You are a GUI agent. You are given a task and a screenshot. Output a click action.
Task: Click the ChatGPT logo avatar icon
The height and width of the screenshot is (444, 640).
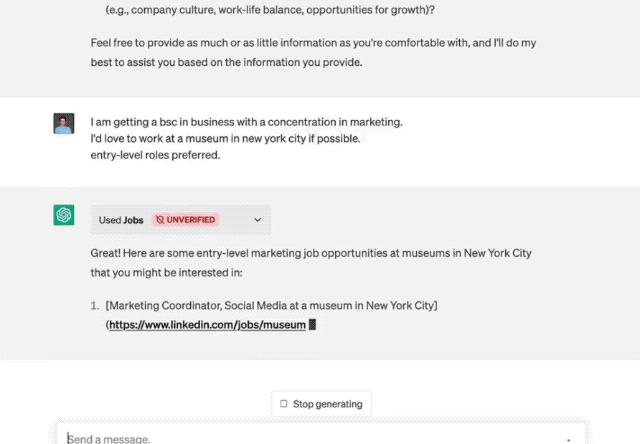64,215
